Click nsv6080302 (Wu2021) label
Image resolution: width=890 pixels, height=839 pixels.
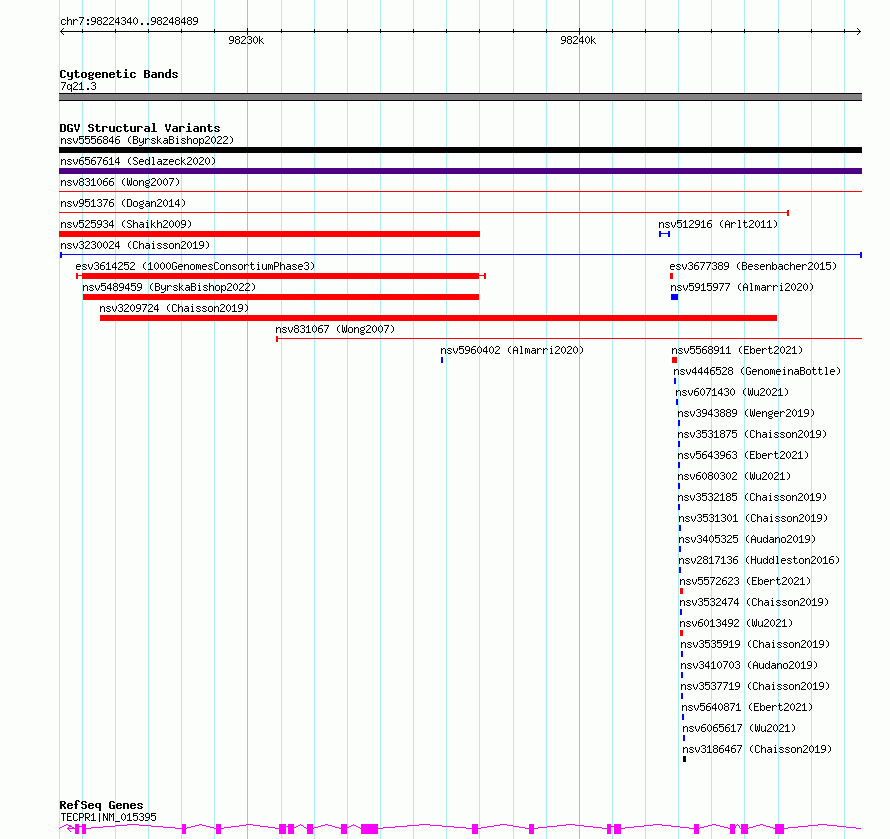[734, 476]
